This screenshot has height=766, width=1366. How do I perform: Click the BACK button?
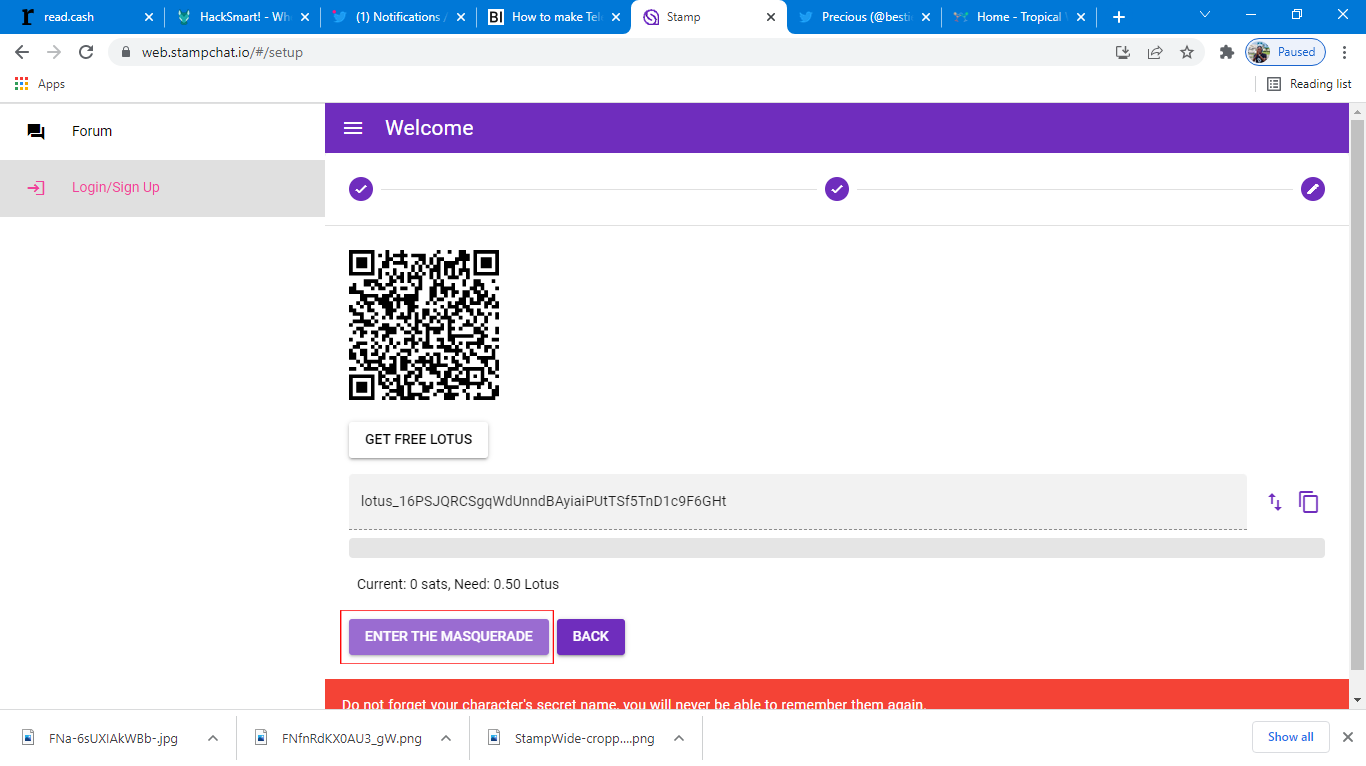591,637
